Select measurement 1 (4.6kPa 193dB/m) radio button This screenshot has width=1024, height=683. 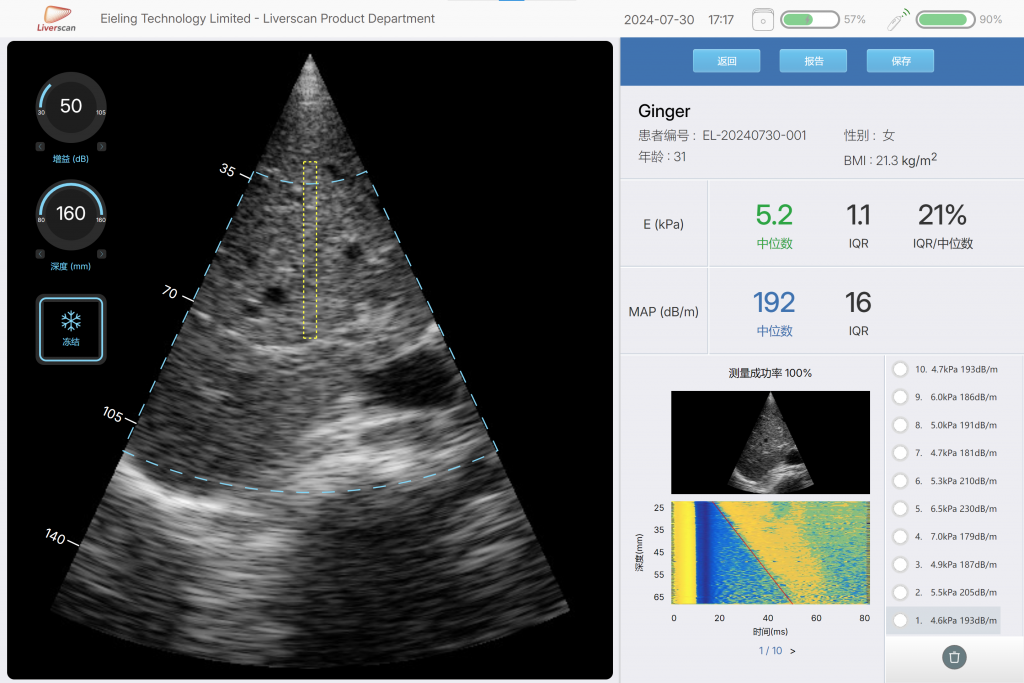(x=899, y=620)
